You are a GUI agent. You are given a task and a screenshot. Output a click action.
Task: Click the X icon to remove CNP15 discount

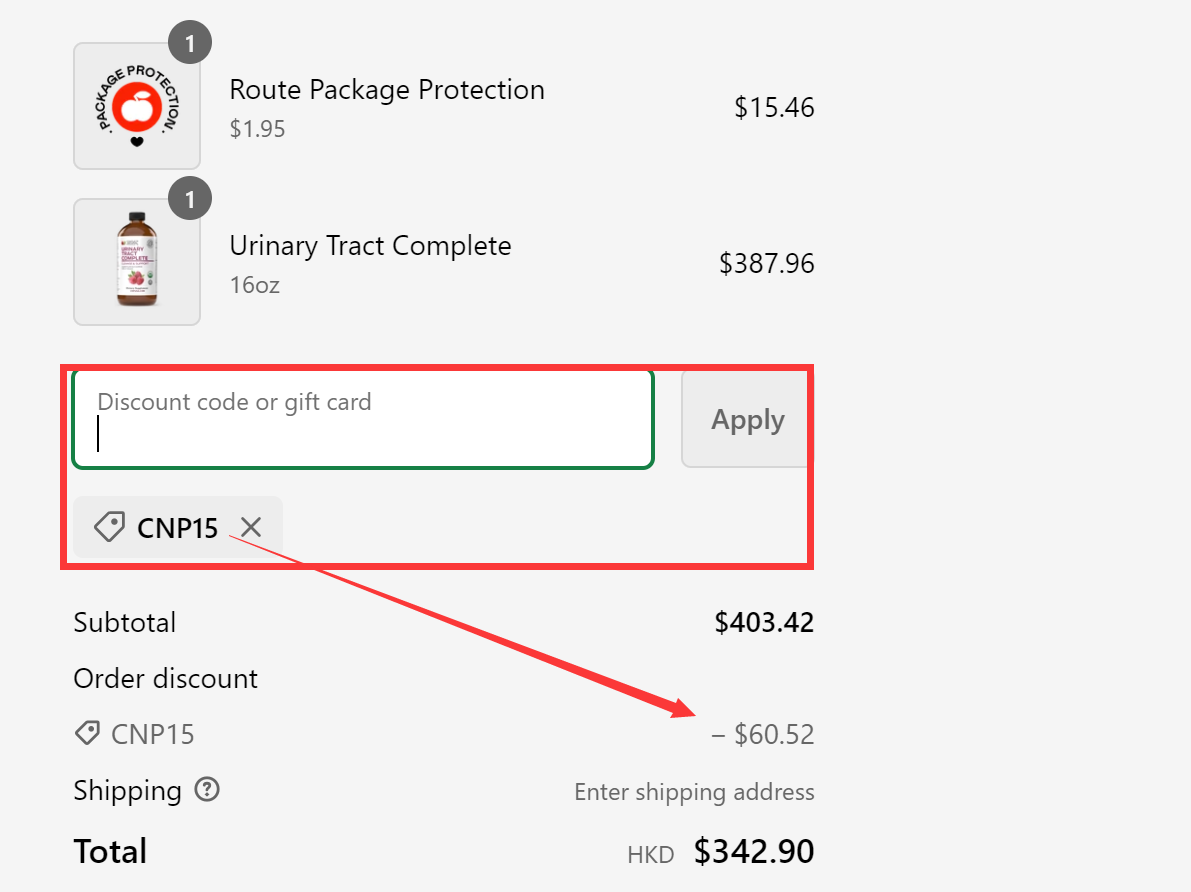coord(251,527)
